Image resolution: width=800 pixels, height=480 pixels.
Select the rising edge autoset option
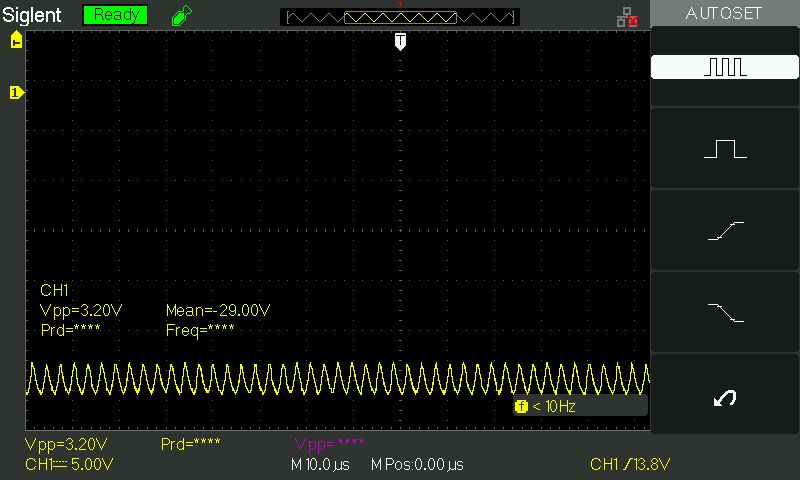click(724, 231)
